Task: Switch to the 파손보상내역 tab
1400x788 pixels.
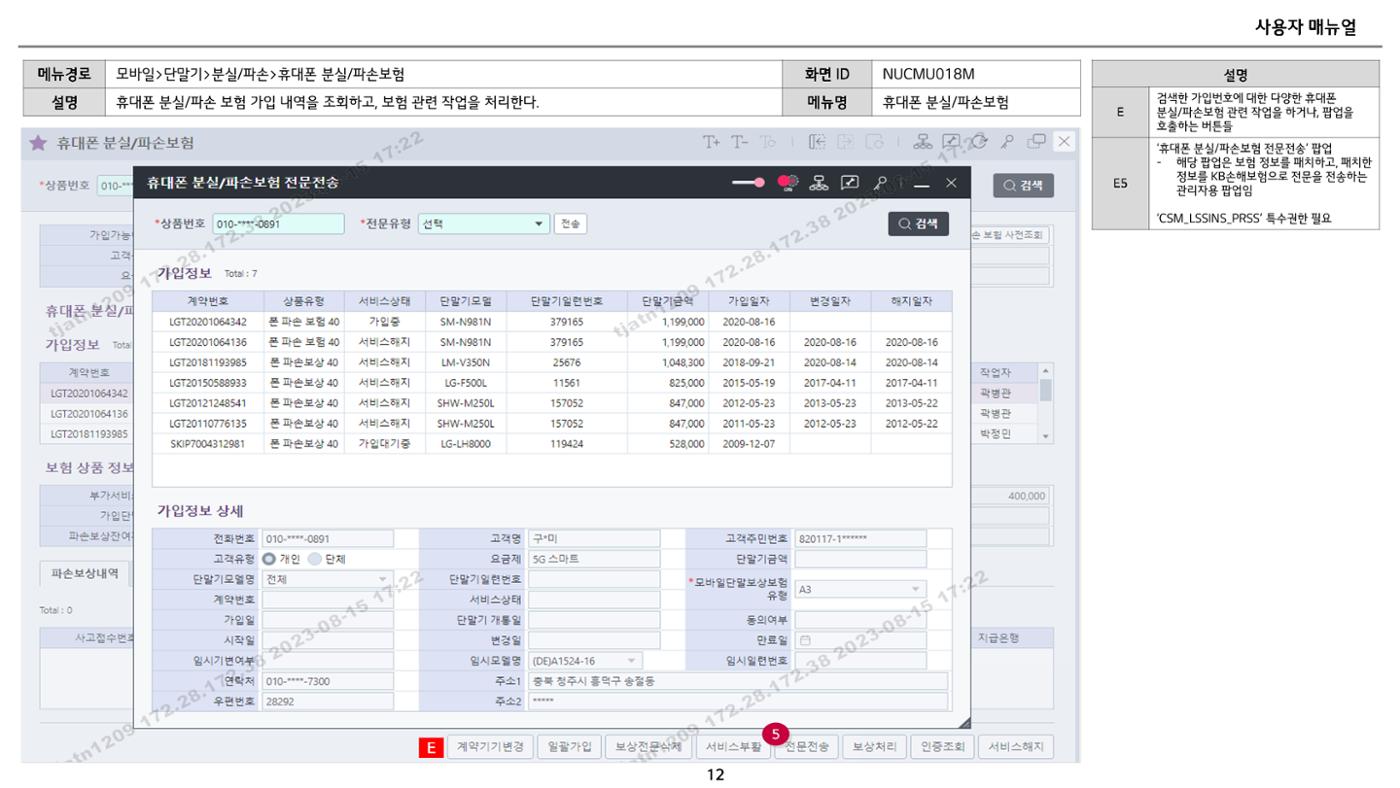Action: (x=85, y=573)
